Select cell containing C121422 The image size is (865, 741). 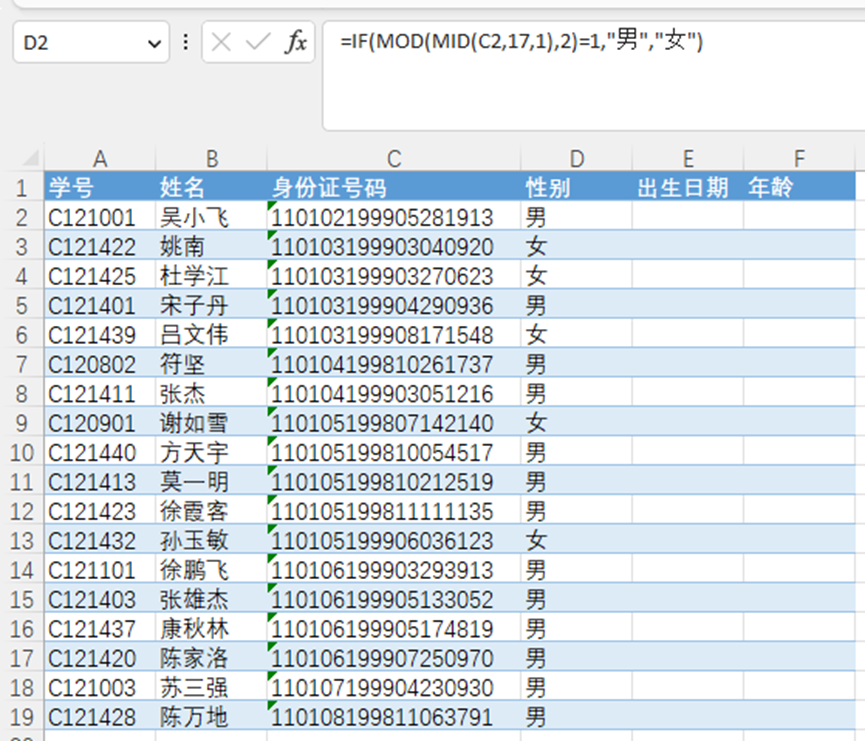point(100,246)
